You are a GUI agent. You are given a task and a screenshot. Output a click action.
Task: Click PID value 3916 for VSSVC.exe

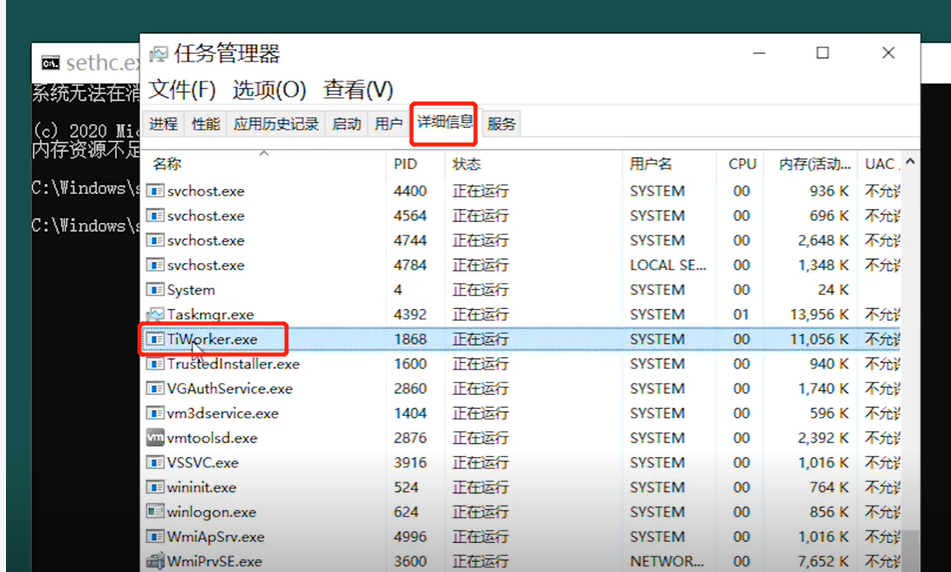point(411,463)
